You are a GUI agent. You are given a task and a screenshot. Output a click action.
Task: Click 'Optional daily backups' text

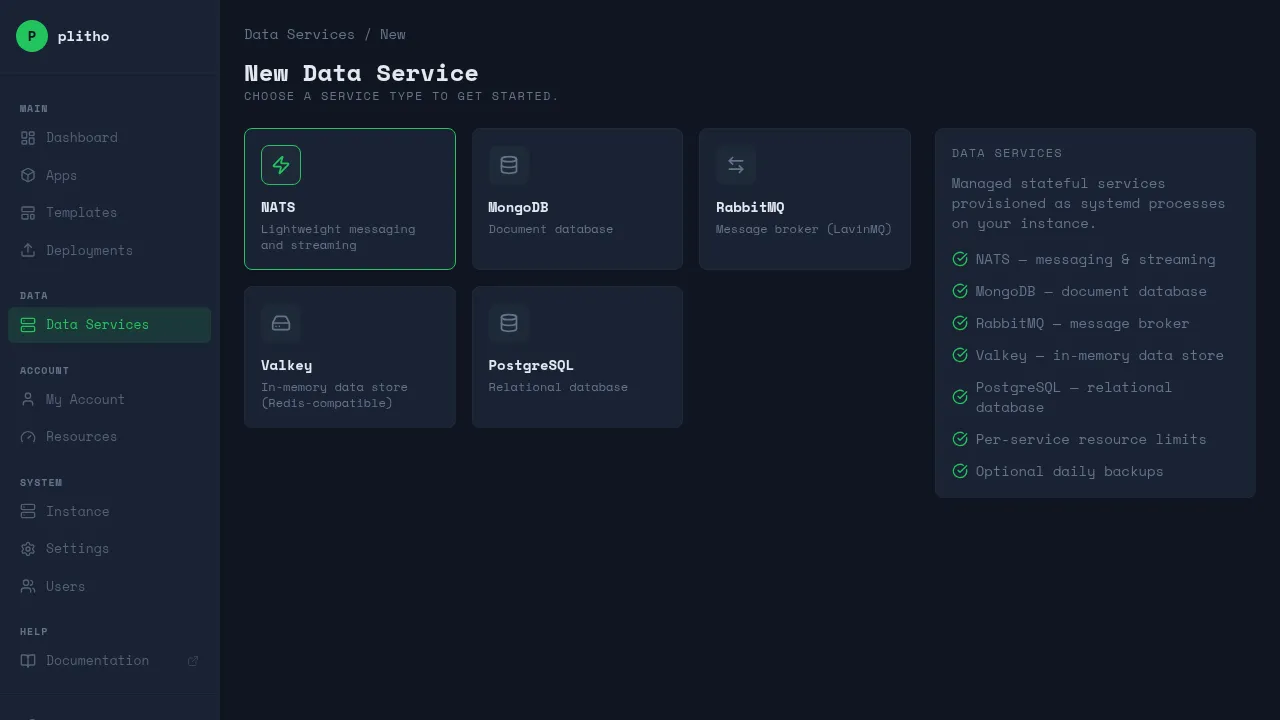coord(1070,471)
